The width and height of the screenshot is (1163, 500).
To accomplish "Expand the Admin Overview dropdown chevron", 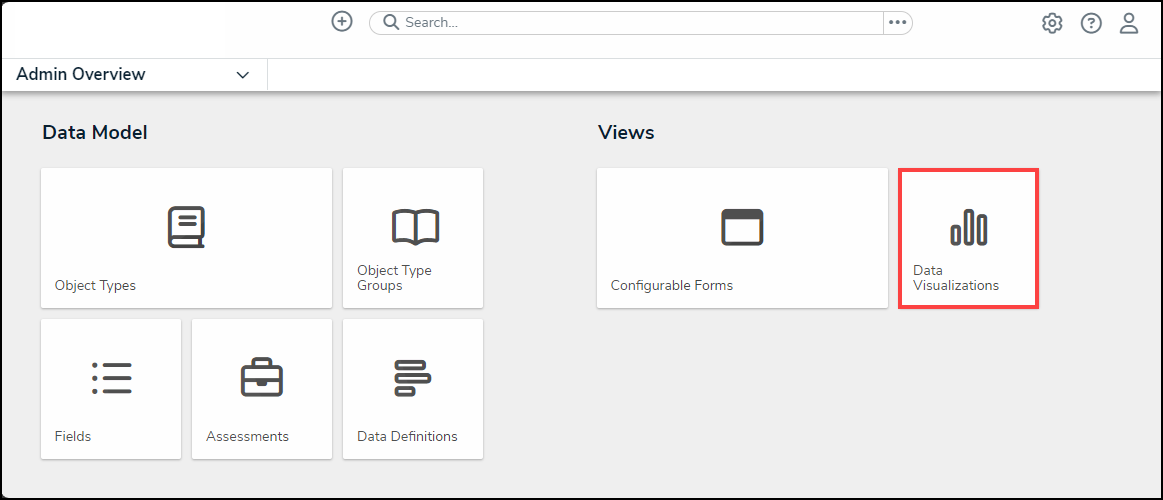I will (x=243, y=75).
